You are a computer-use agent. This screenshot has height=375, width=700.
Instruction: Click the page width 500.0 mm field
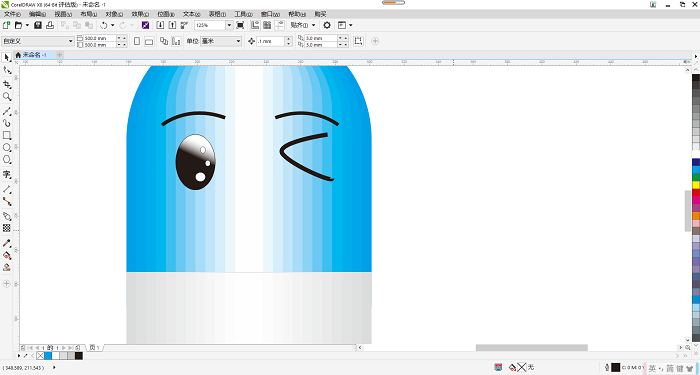(x=100, y=38)
